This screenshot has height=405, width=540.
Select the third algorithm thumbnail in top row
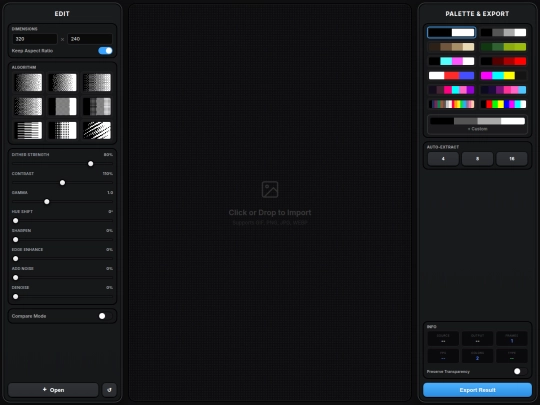(97, 82)
